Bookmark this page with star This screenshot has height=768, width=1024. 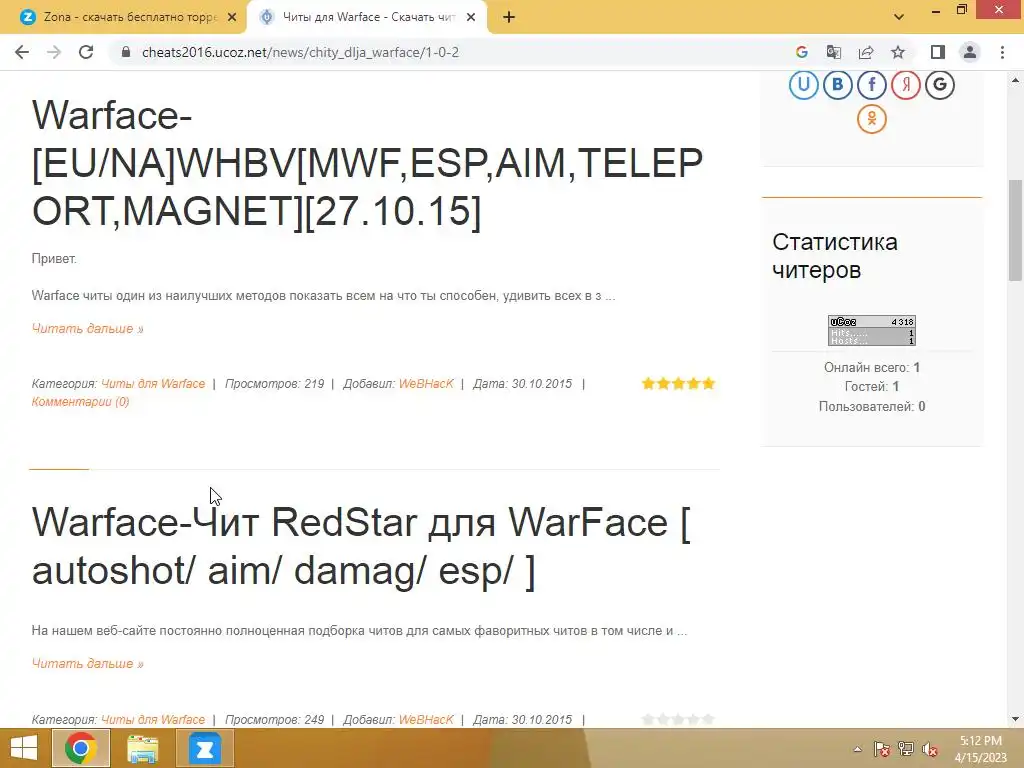[x=898, y=52]
